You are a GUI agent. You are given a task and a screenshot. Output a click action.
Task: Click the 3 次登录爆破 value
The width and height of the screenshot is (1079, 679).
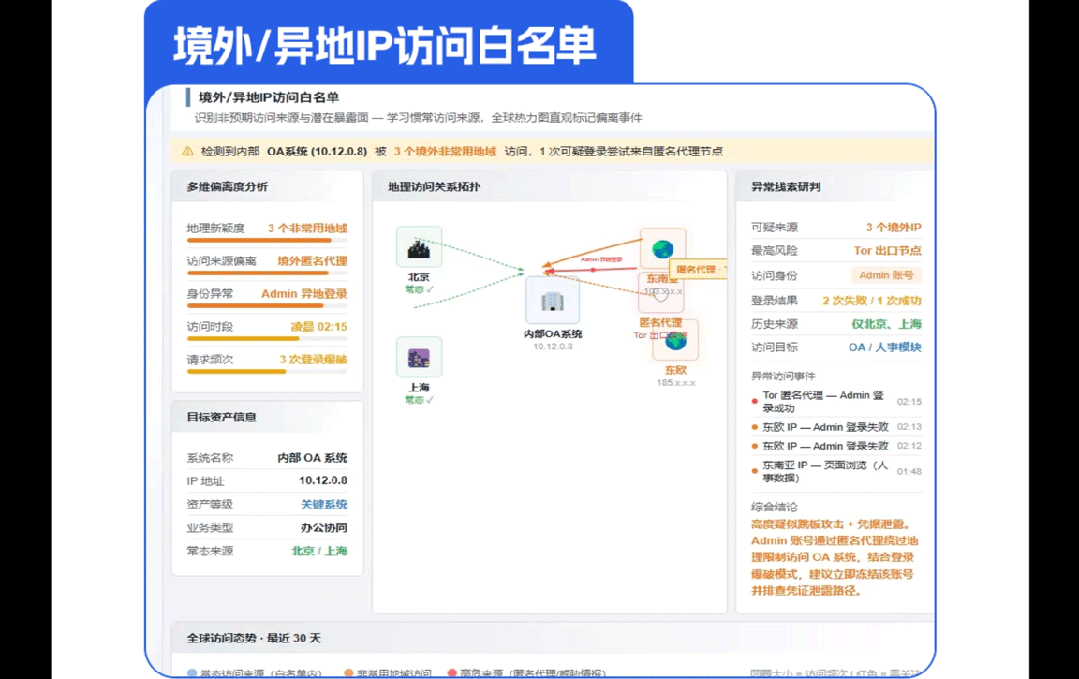(313, 359)
